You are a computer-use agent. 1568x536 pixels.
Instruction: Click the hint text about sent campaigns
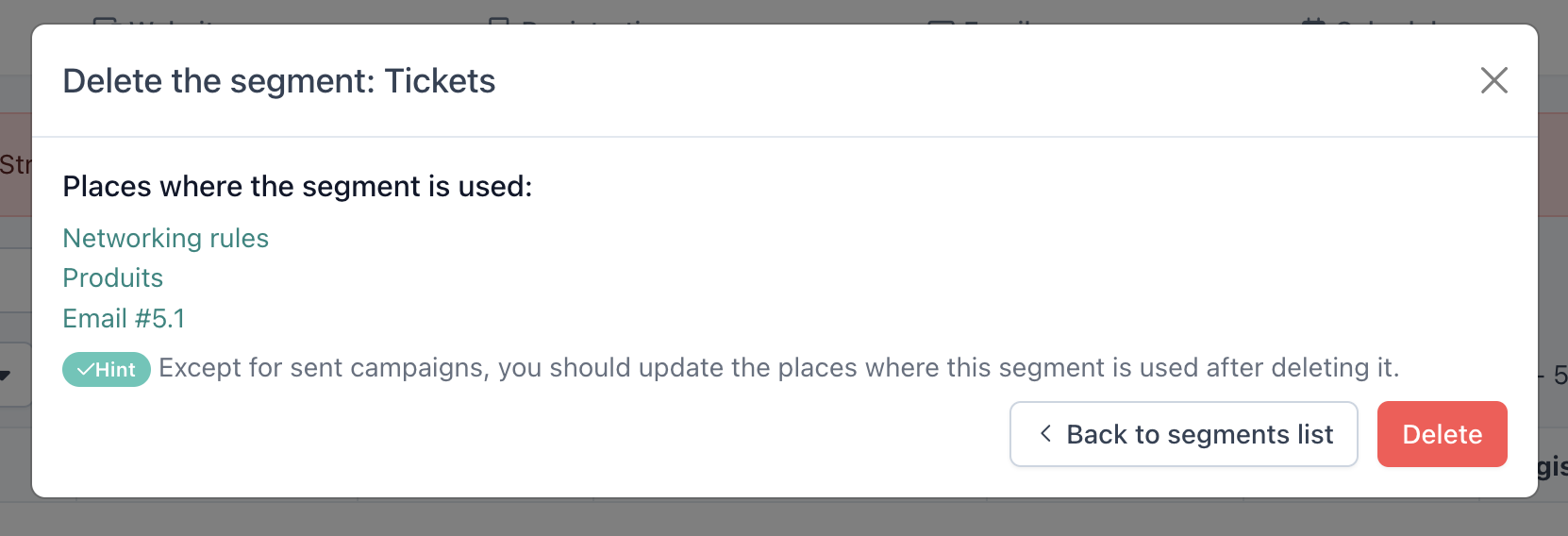pos(779,367)
